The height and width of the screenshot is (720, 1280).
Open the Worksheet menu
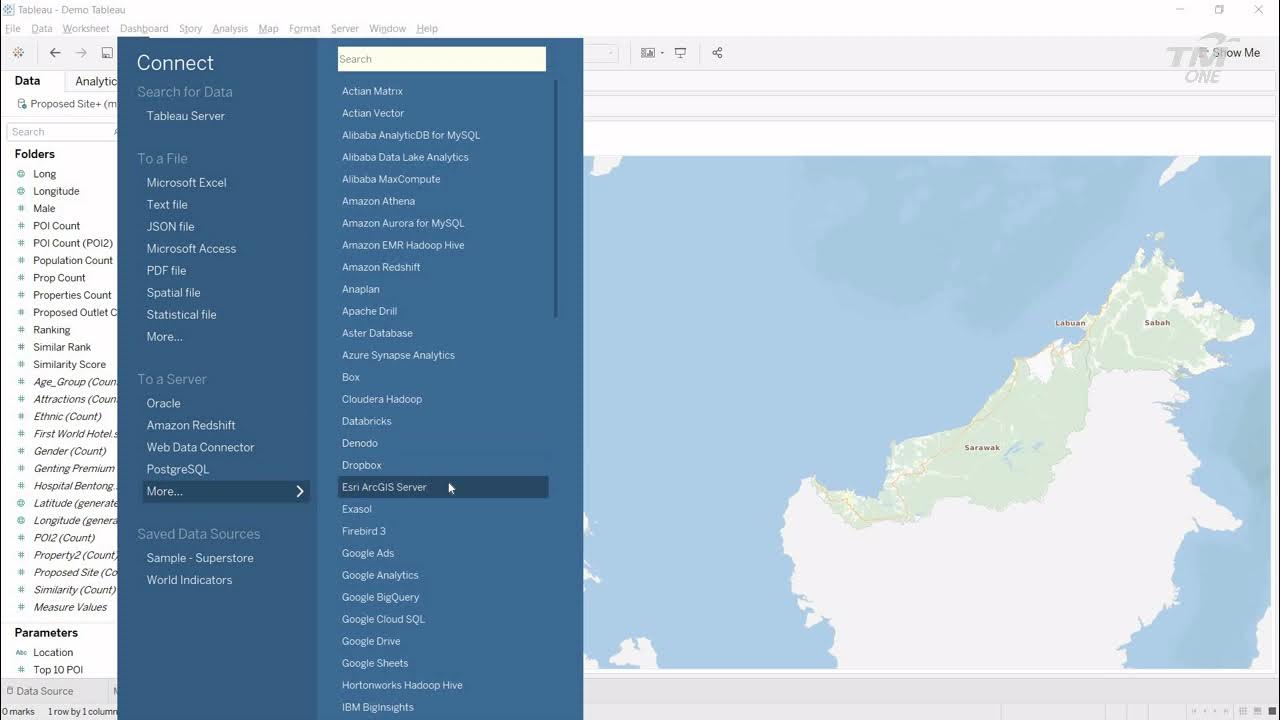[x=86, y=28]
